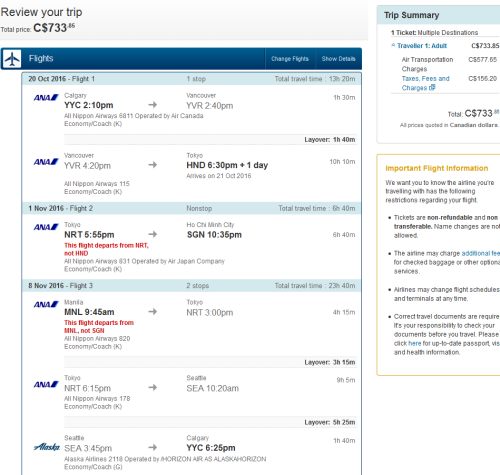Click Show Details in the Flights header

pyautogui.click(x=338, y=59)
